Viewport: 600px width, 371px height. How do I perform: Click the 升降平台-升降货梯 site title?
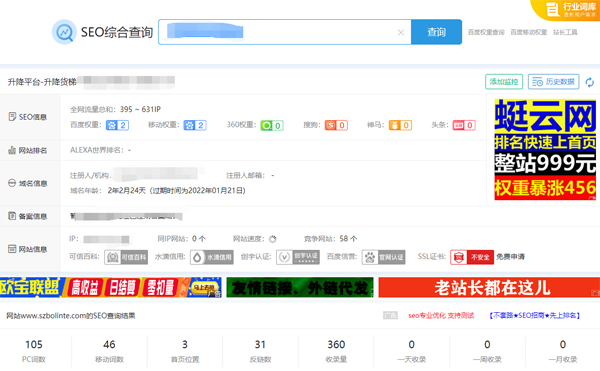[x=42, y=82]
